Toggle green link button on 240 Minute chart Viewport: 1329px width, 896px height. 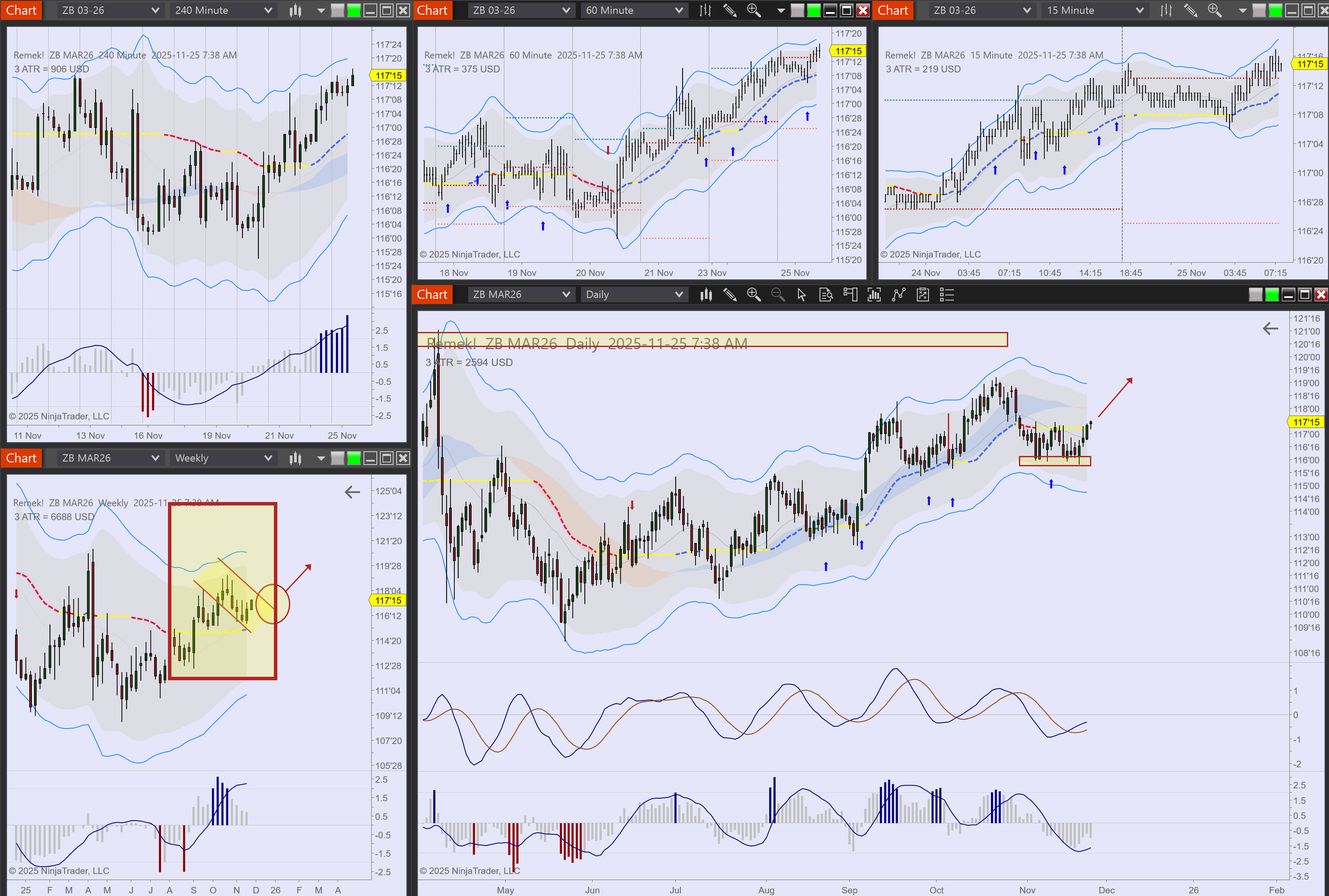point(354,10)
